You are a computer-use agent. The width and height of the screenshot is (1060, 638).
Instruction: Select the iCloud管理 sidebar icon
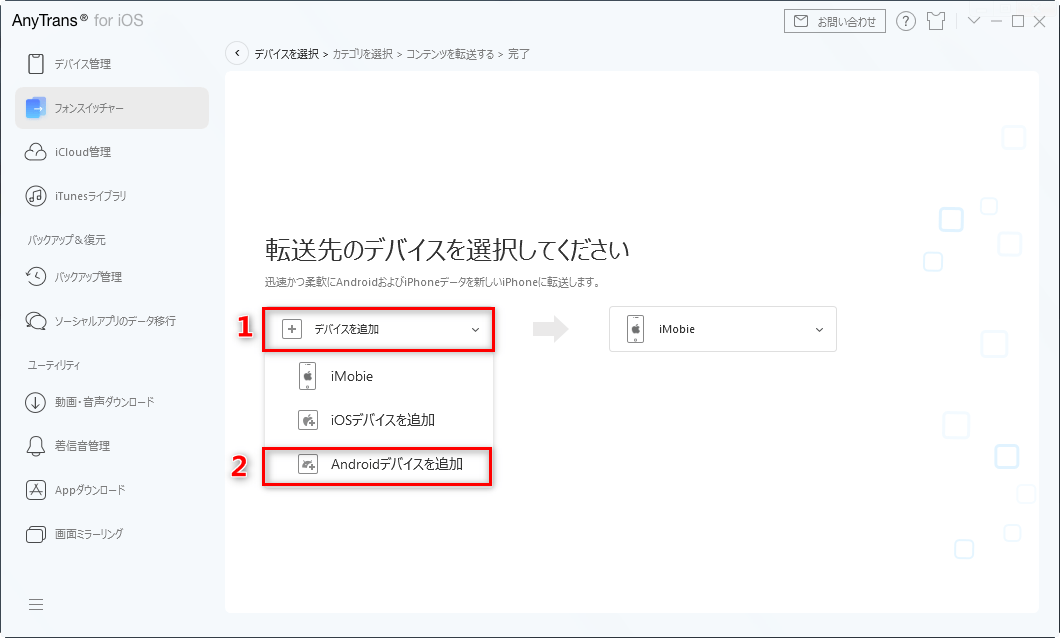[76, 151]
